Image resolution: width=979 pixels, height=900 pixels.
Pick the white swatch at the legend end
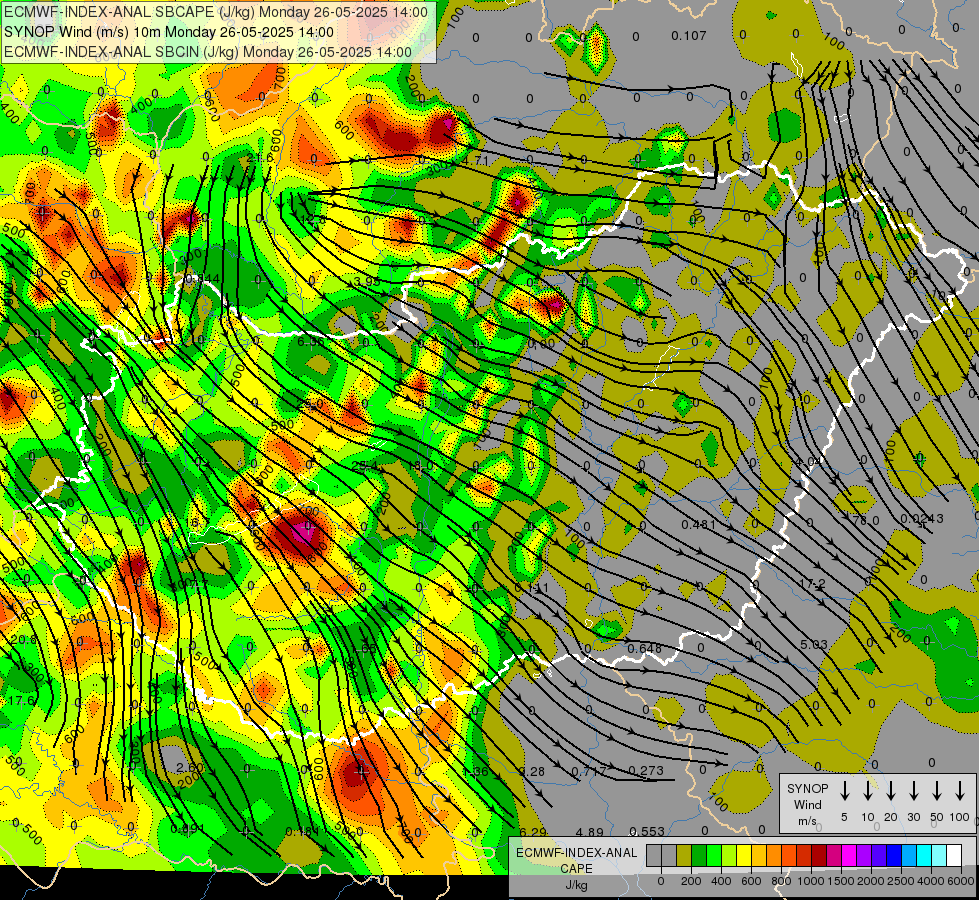[x=953, y=855]
